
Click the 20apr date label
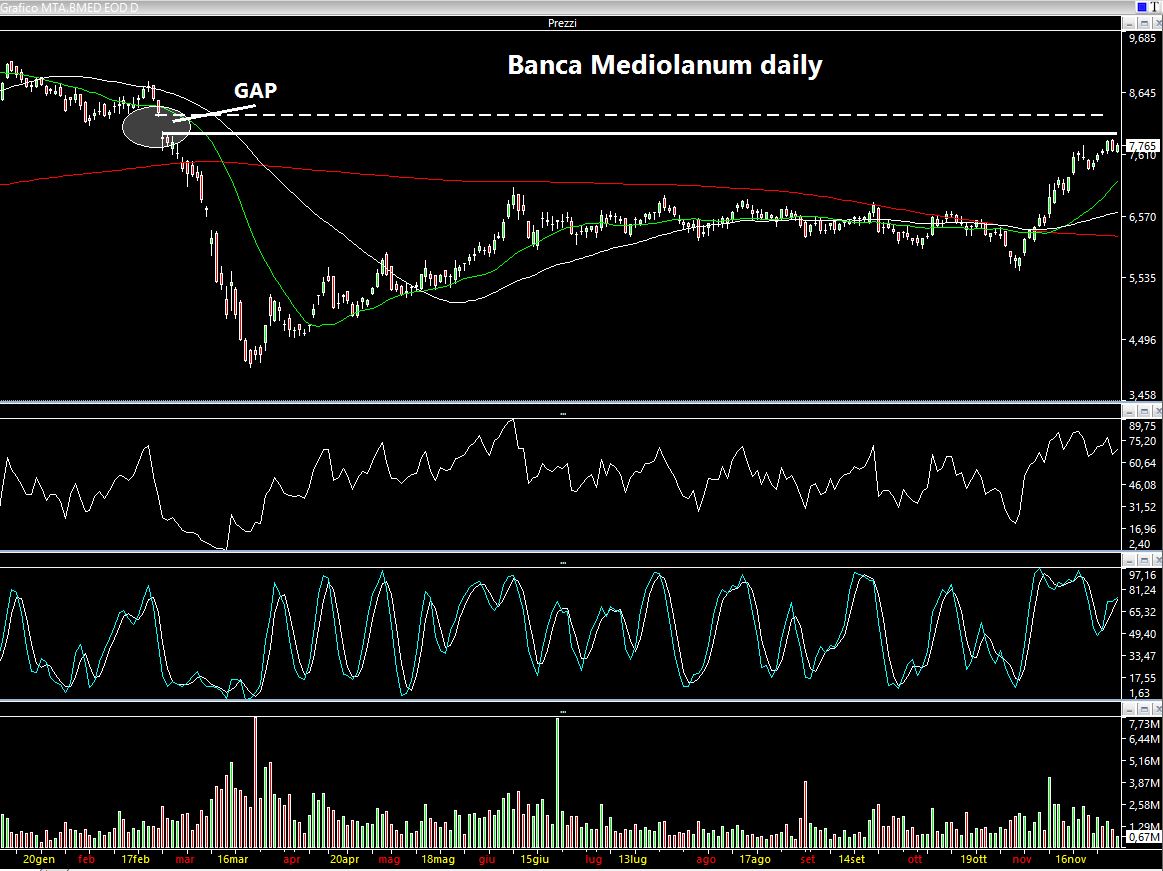(x=344, y=859)
